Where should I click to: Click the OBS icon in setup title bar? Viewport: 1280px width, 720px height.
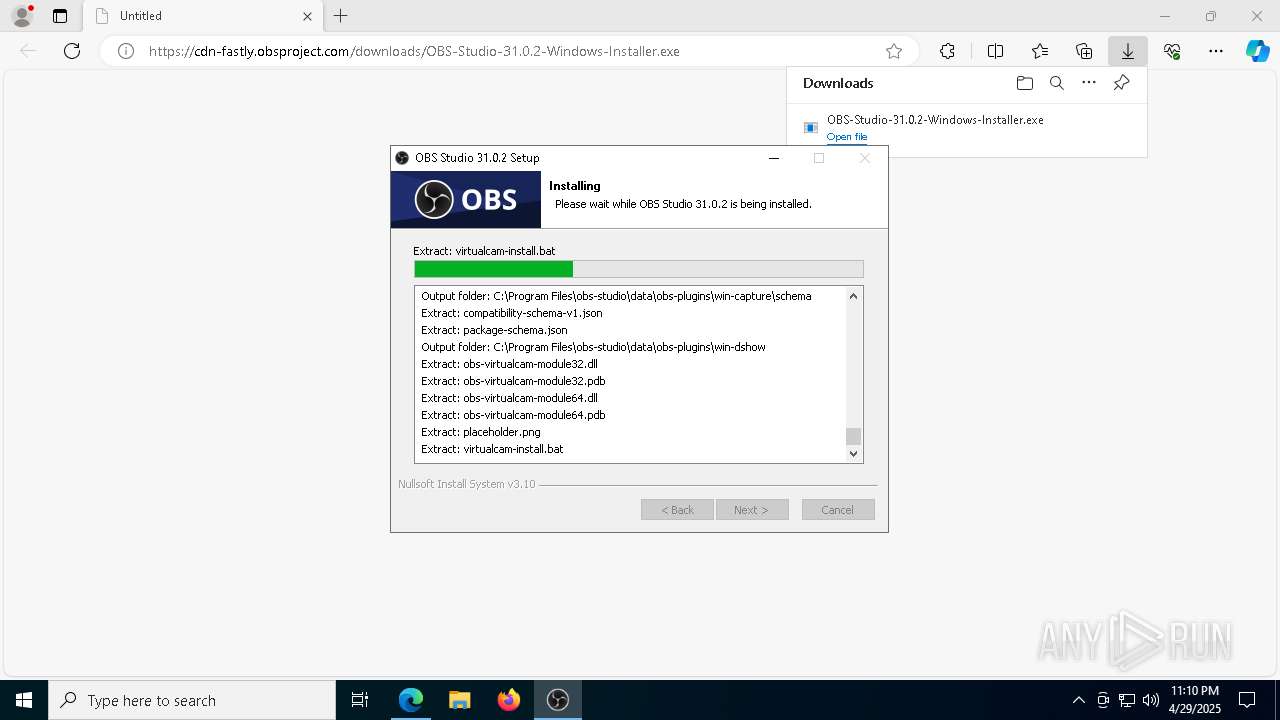(402, 158)
